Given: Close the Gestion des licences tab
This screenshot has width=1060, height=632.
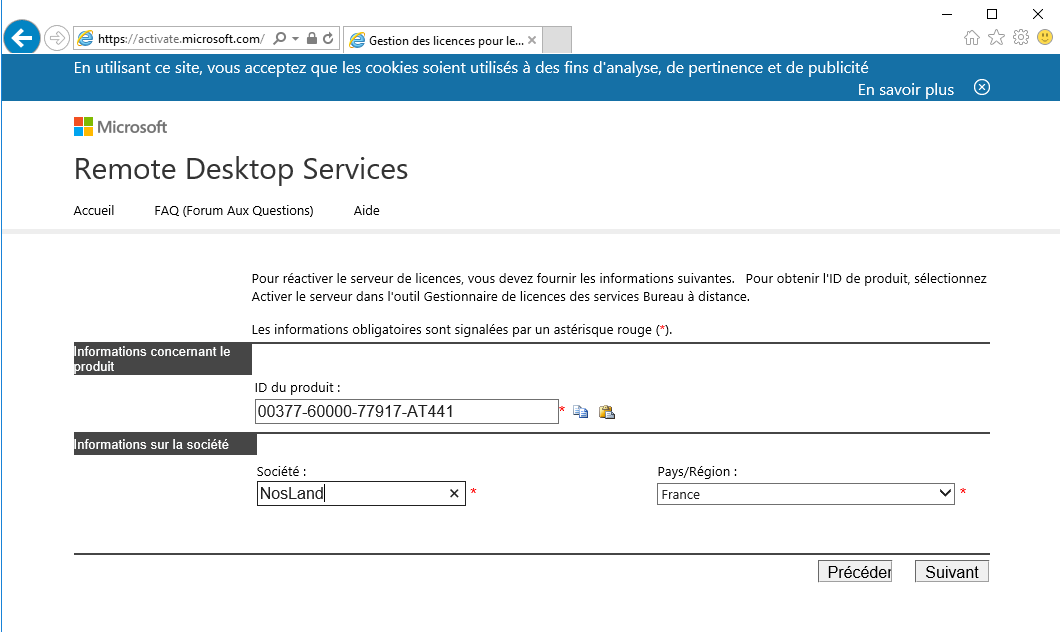Looking at the screenshot, I should pos(532,41).
